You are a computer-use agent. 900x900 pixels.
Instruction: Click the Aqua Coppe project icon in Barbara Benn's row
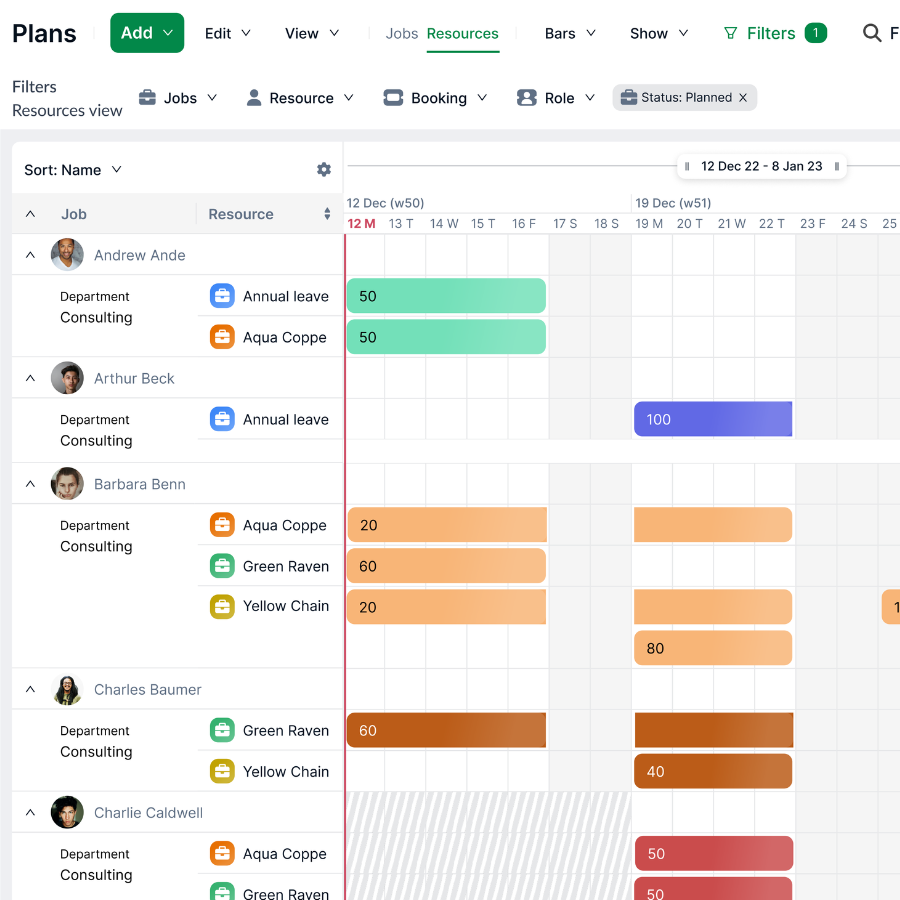(221, 524)
